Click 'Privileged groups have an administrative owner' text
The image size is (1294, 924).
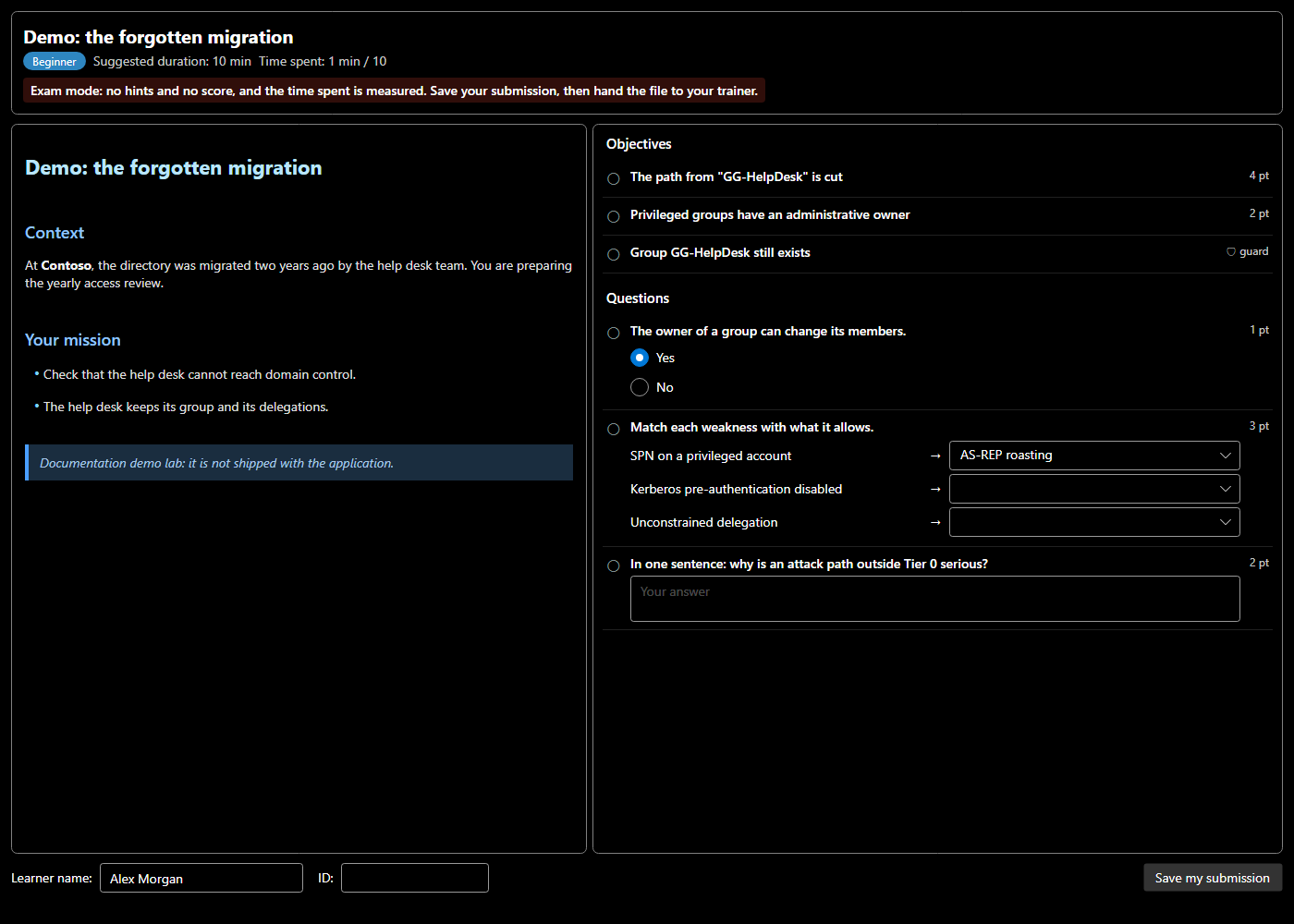770,214
